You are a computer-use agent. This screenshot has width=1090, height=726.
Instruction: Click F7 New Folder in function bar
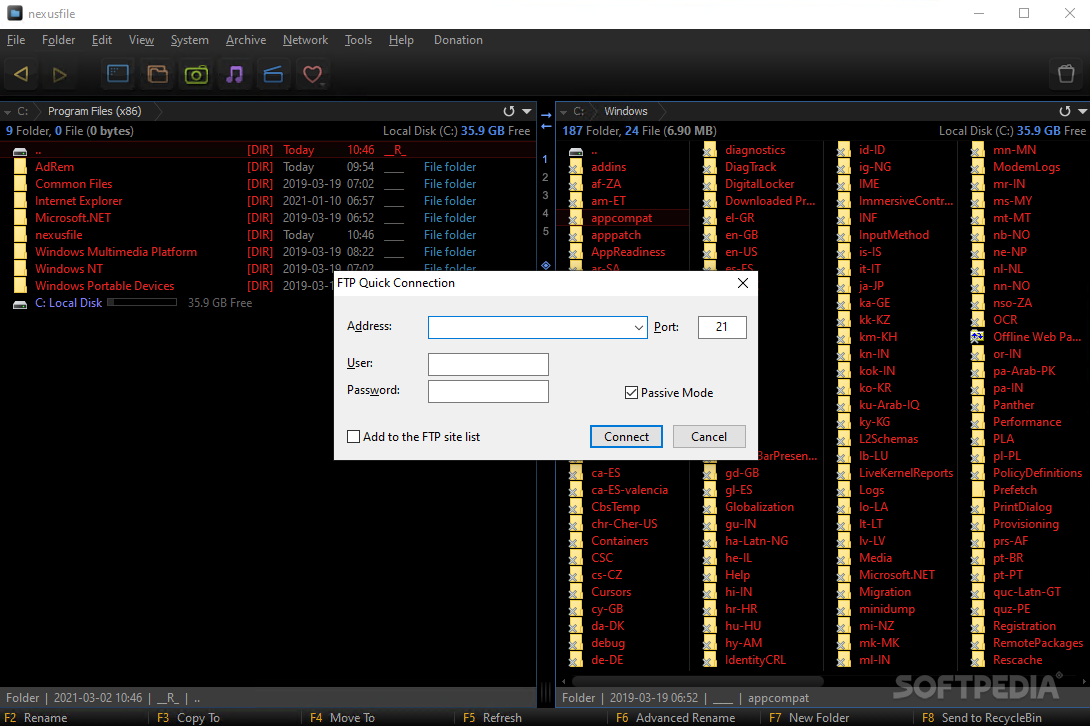point(809,718)
